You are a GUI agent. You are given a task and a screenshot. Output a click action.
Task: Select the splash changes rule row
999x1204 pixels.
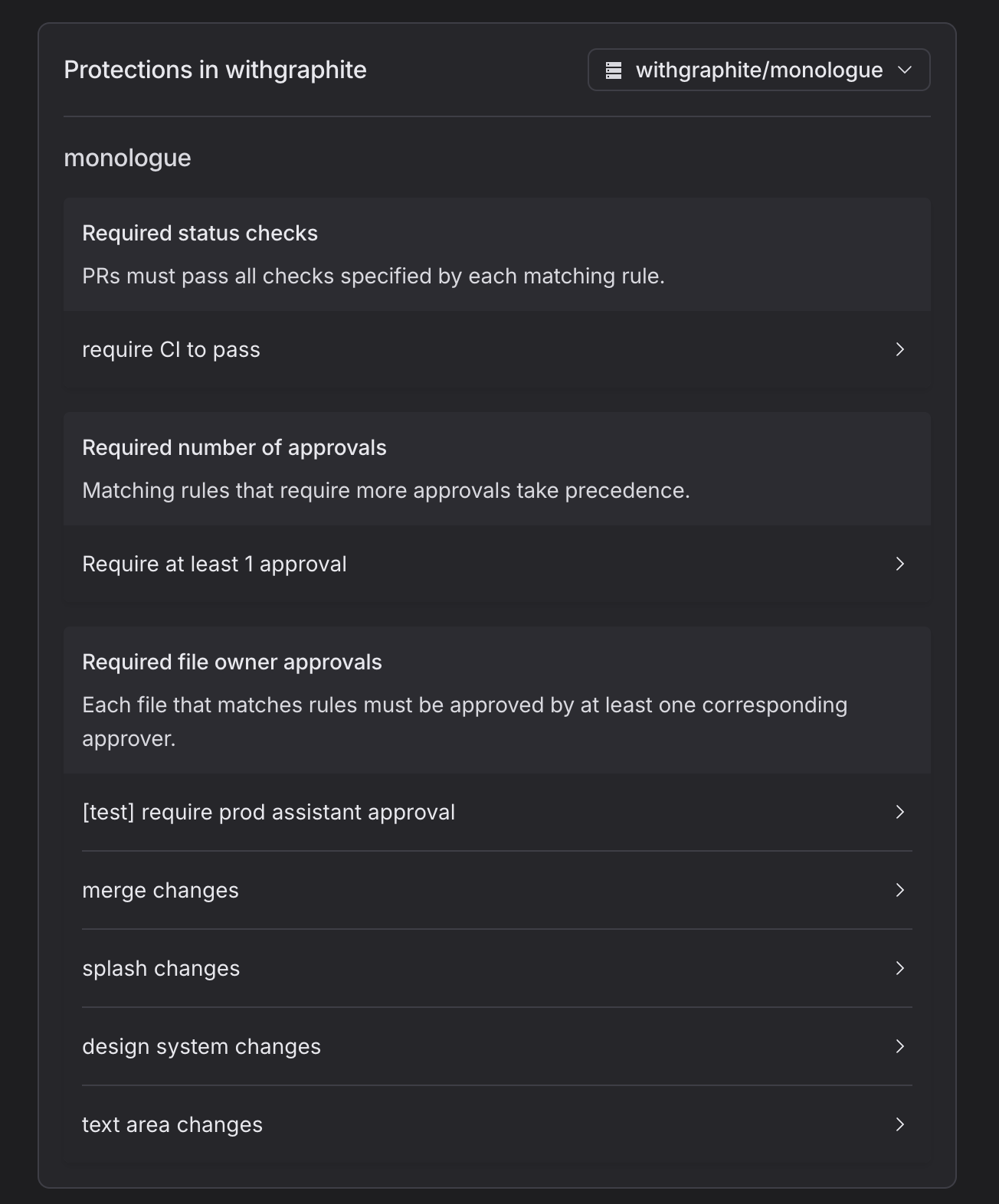[498, 968]
